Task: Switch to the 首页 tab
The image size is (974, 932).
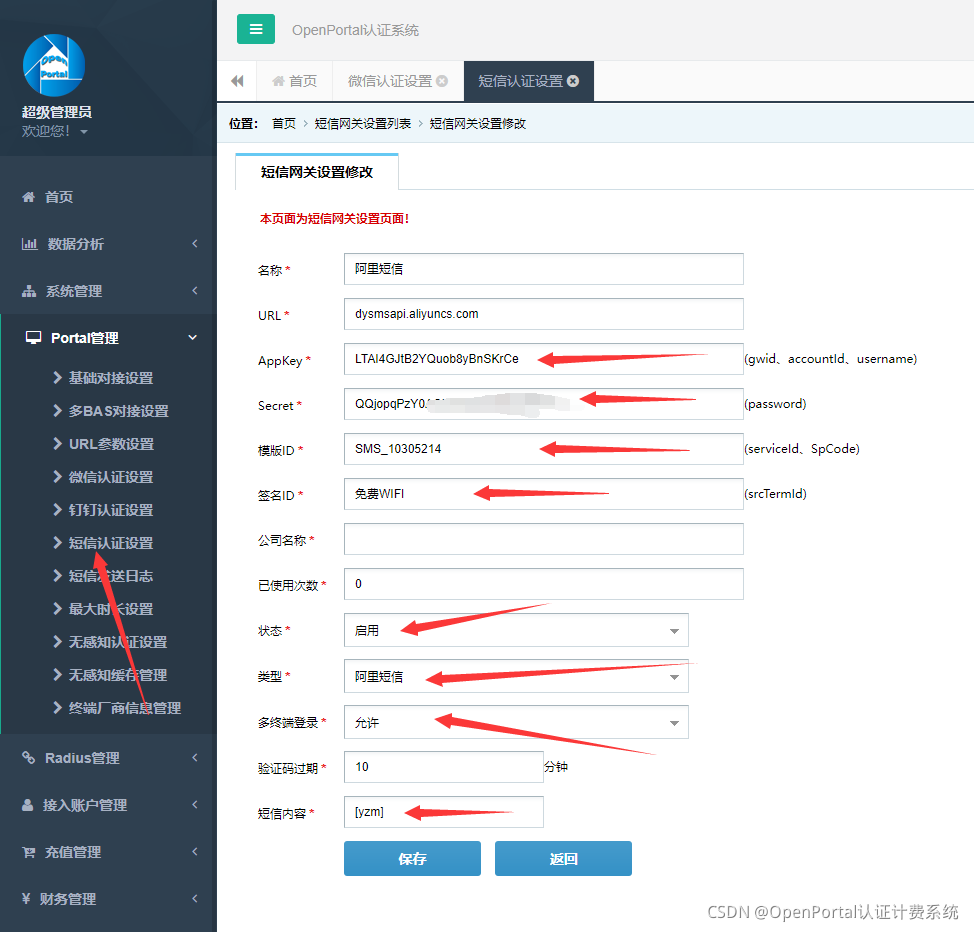Action: coord(294,81)
